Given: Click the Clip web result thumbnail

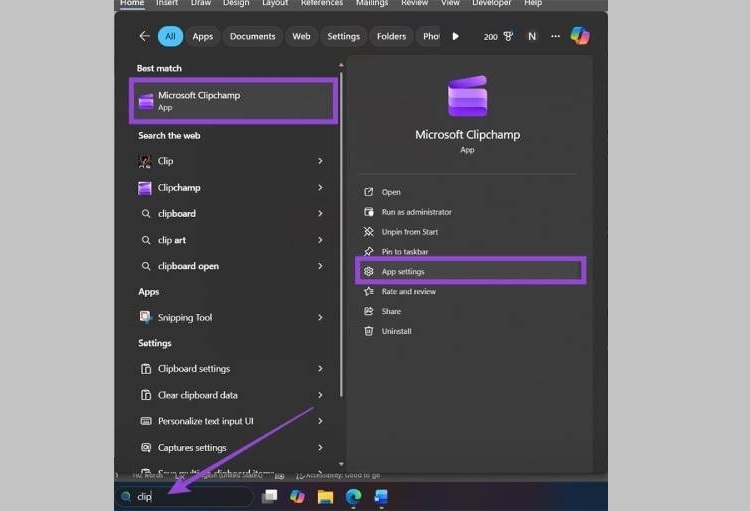Looking at the screenshot, I should (144, 161).
